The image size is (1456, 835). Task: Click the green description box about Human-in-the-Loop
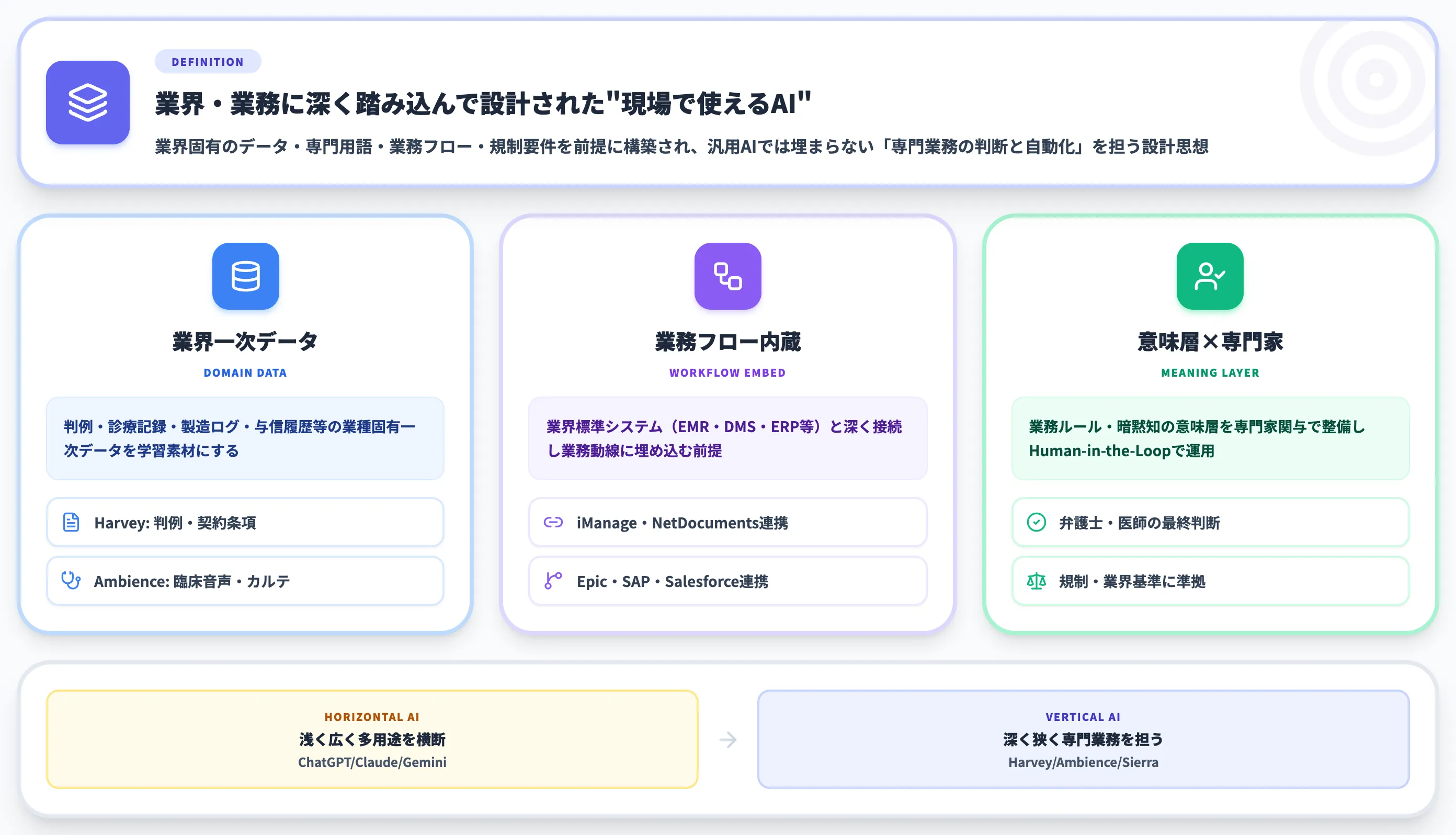[1210, 438]
